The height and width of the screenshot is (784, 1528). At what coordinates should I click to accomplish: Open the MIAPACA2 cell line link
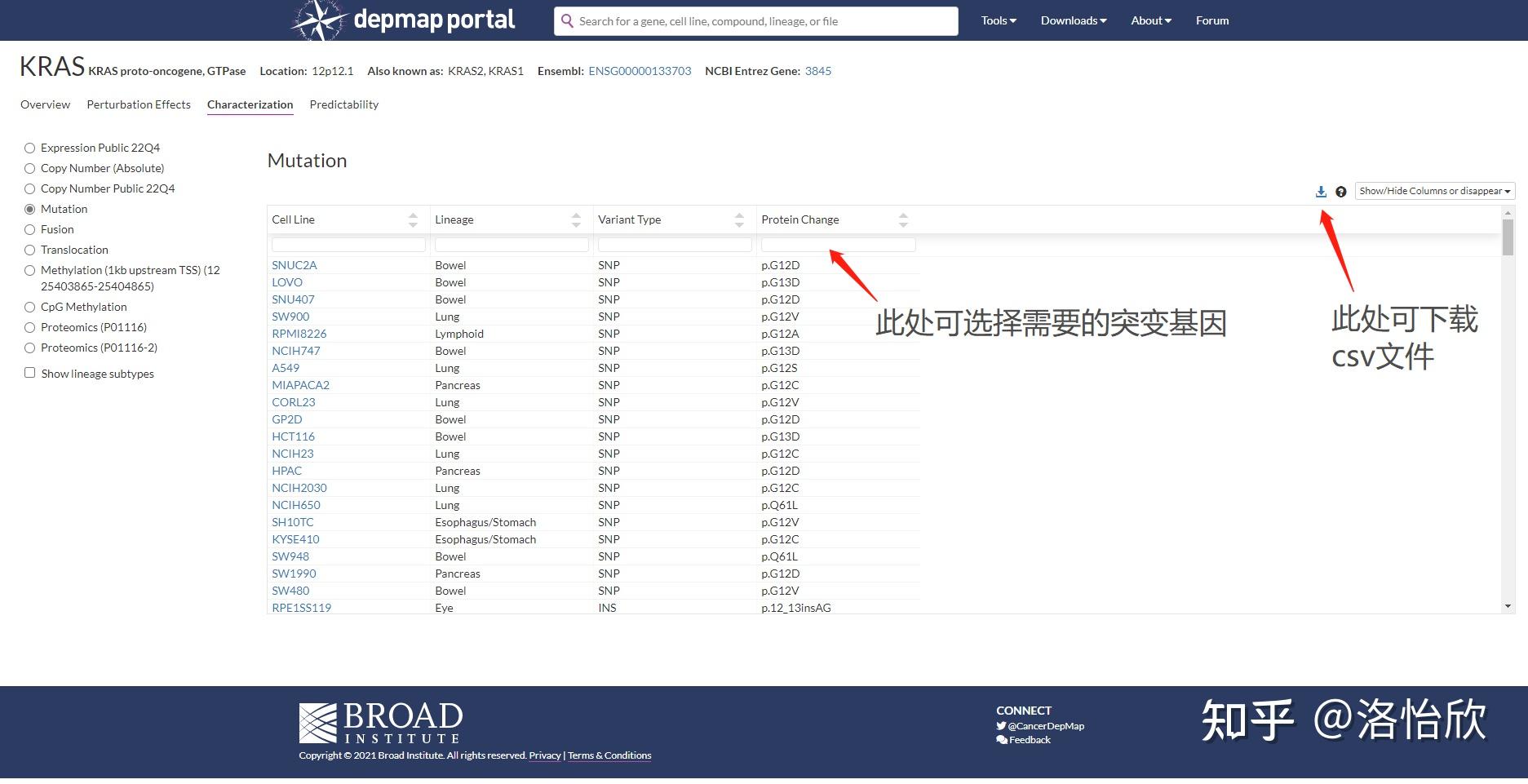point(300,385)
